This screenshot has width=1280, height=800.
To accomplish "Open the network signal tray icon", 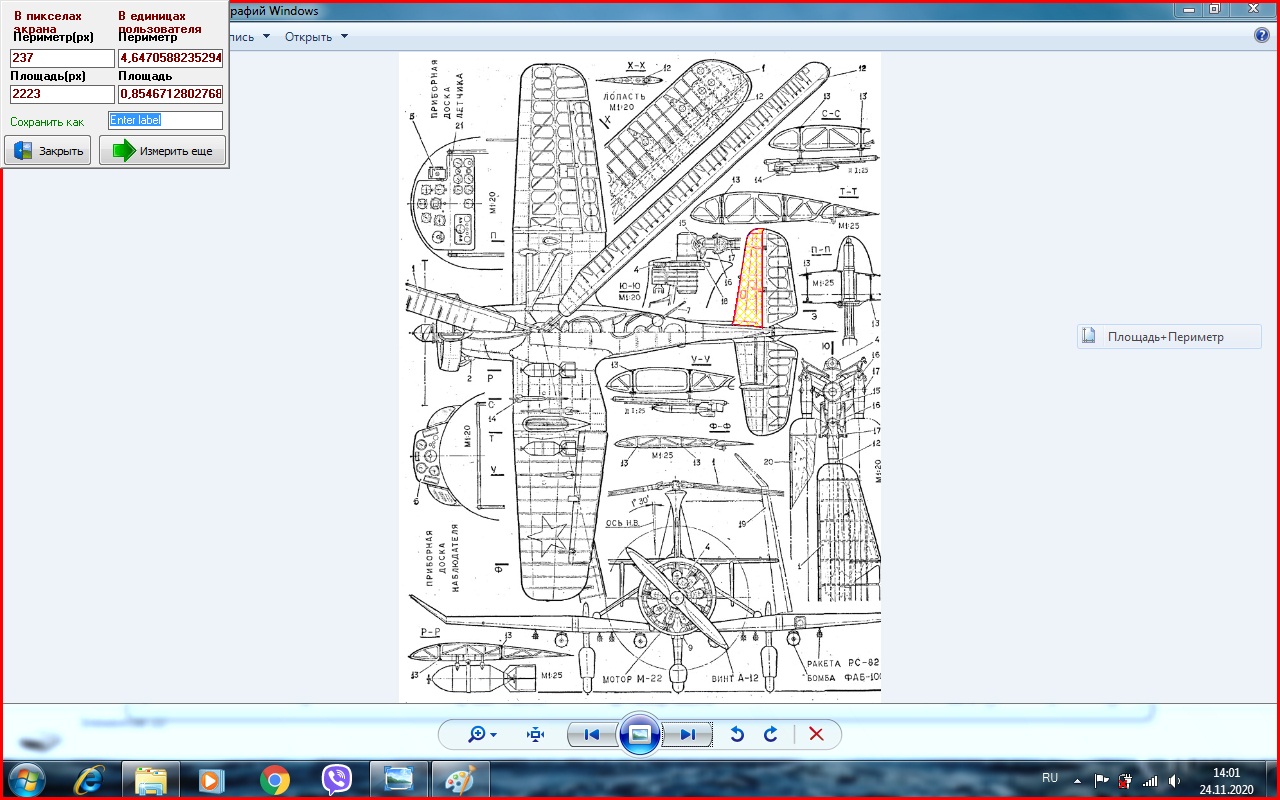I will point(1150,780).
